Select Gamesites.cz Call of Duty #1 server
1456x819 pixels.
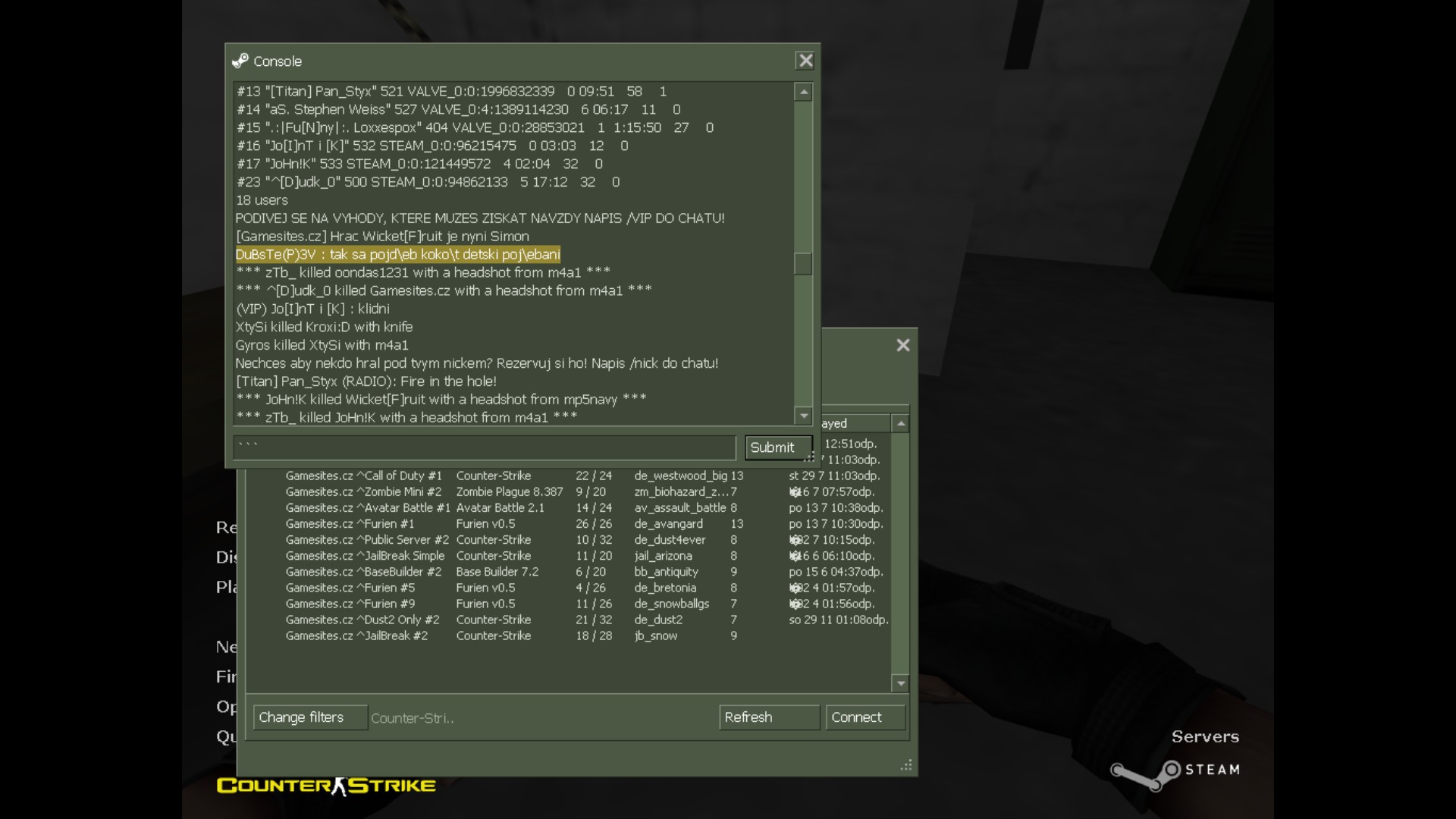point(567,475)
